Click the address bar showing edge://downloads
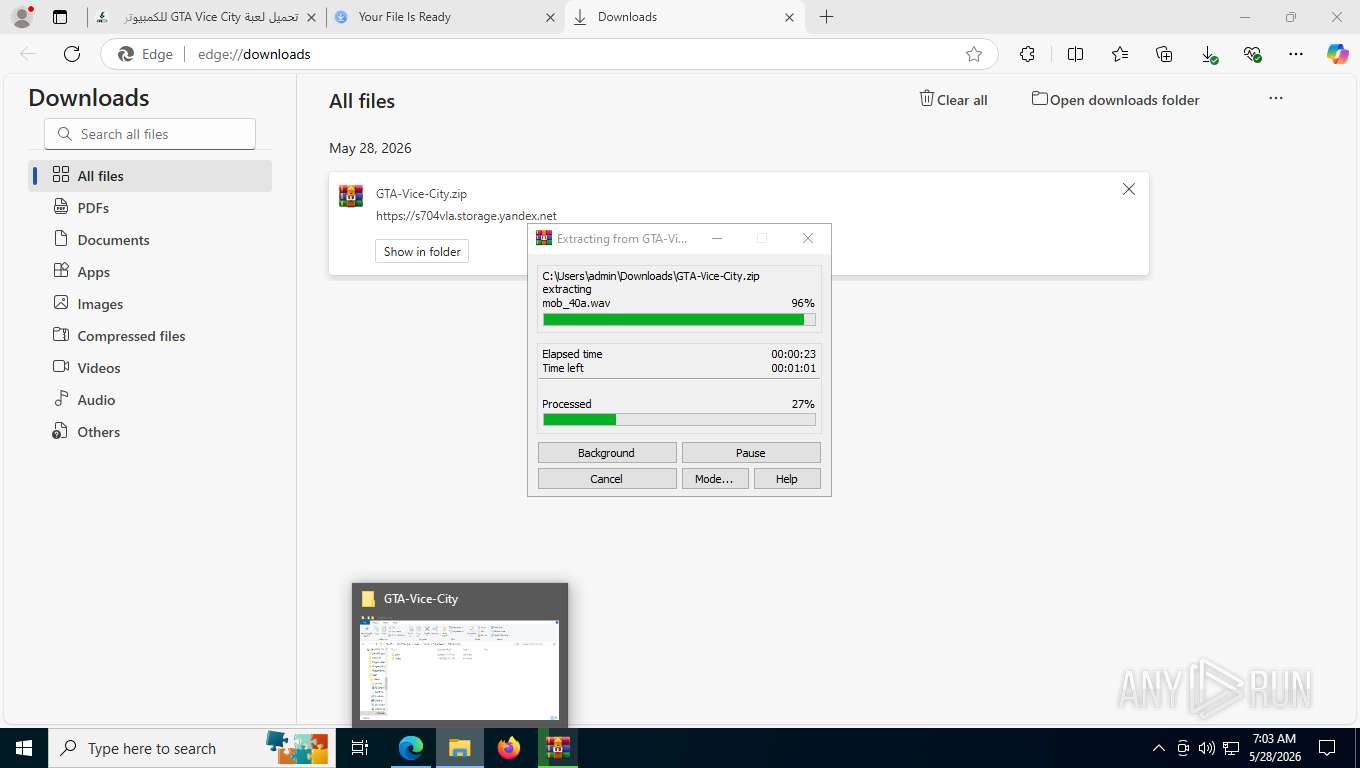 click(548, 54)
